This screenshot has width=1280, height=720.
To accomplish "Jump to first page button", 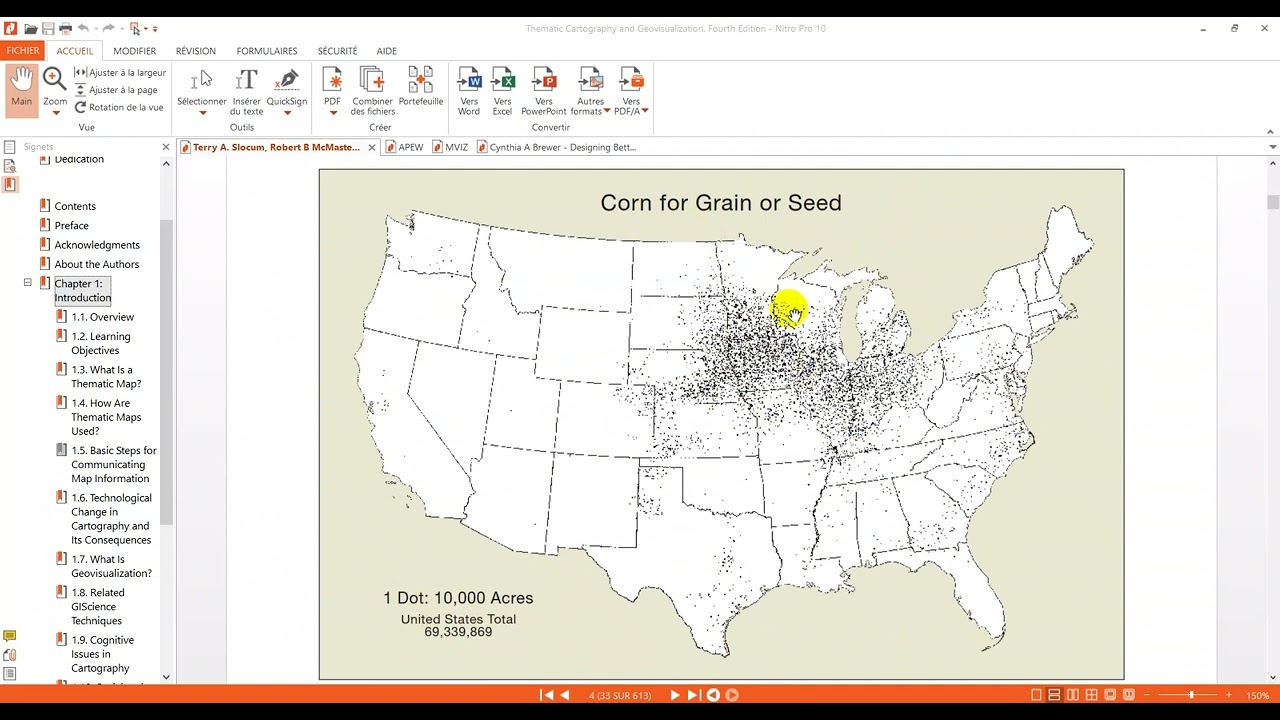I will pos(546,695).
